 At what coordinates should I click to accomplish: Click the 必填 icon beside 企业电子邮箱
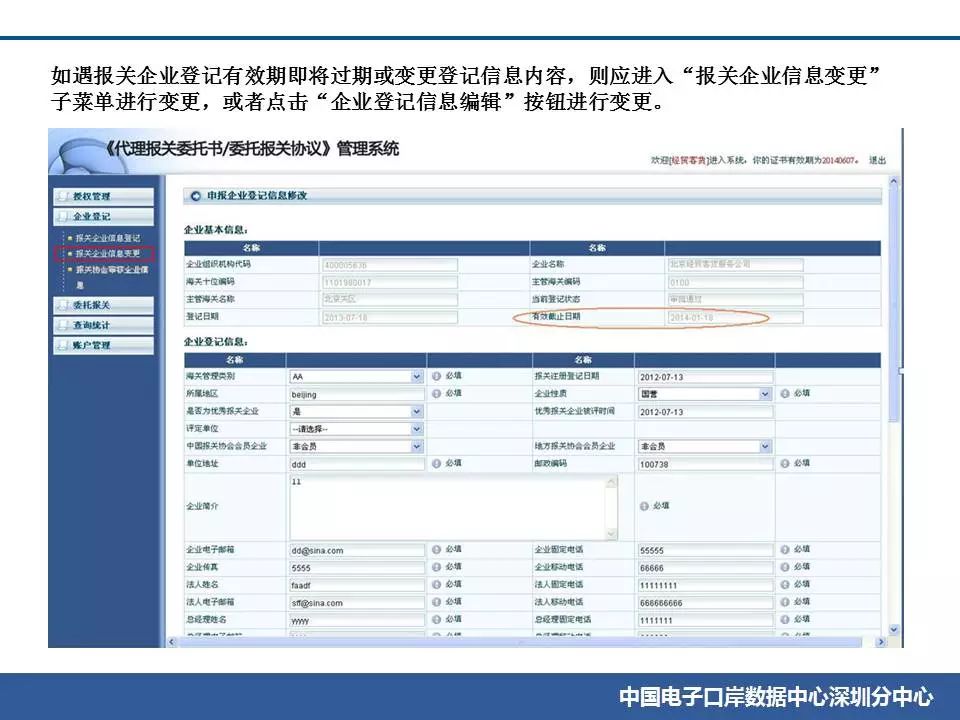coord(436,550)
